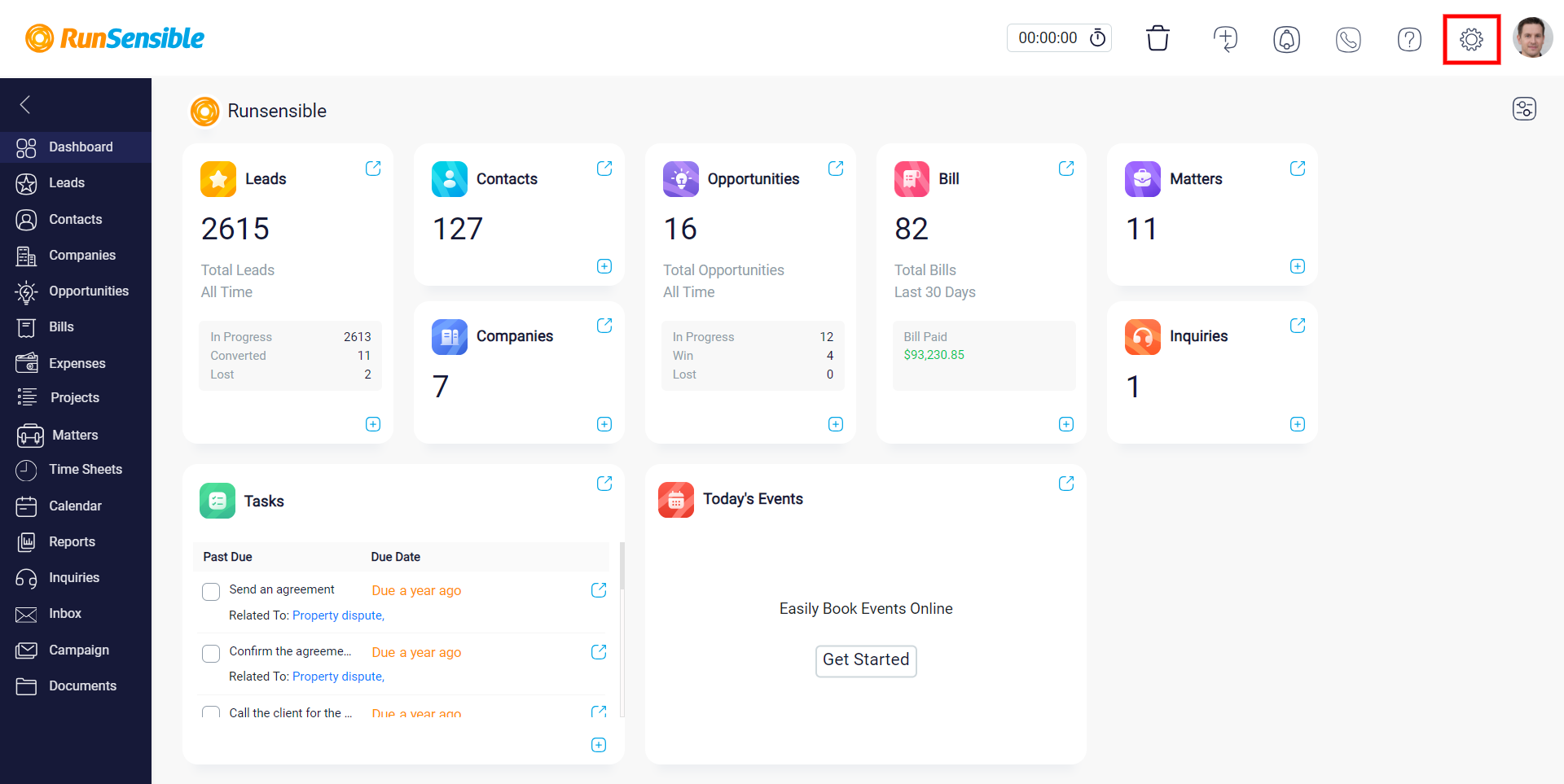This screenshot has width=1564, height=784.
Task: Check the 'Send an agreement' task checkbox
Action: click(211, 592)
